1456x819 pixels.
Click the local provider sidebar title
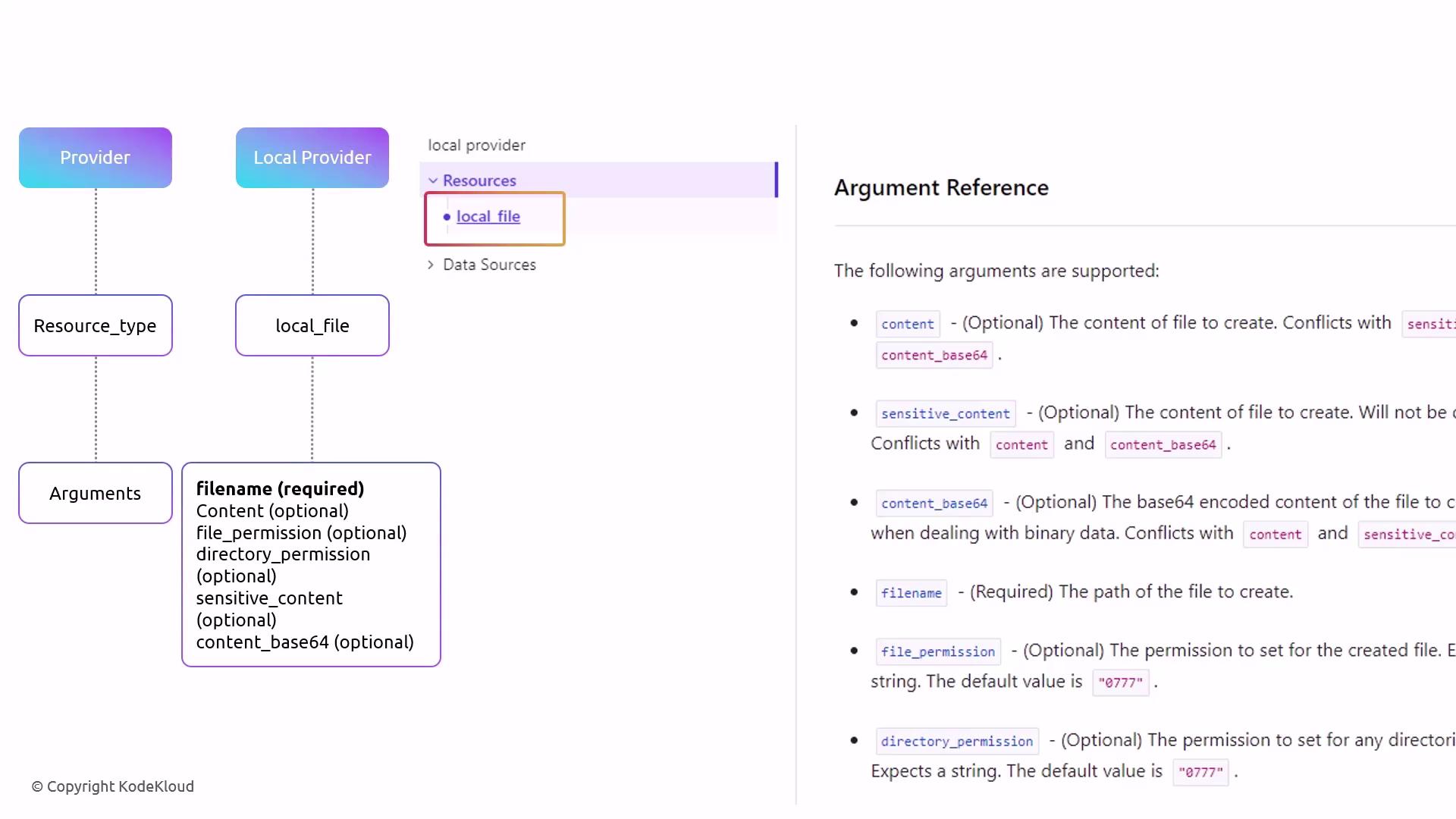[x=476, y=145]
